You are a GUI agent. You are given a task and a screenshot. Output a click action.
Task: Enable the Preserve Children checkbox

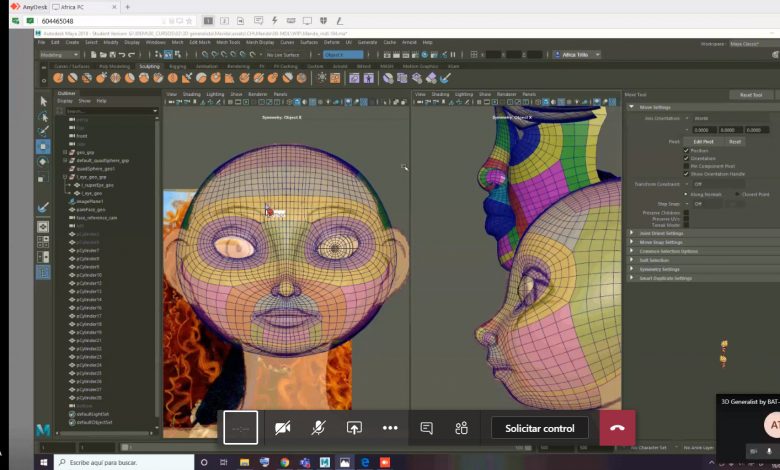pyautogui.click(x=686, y=213)
